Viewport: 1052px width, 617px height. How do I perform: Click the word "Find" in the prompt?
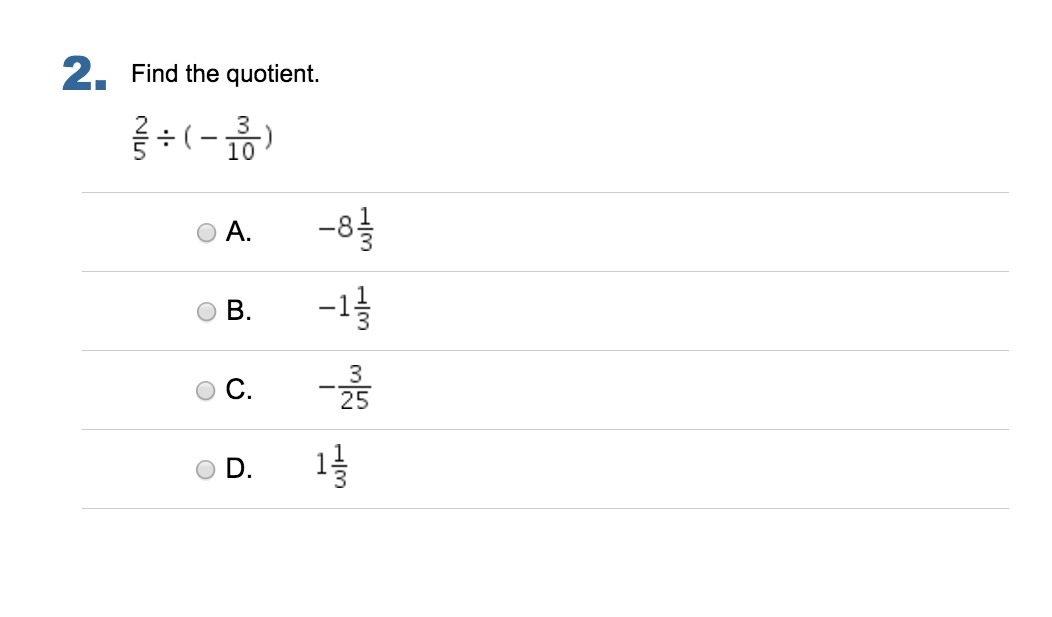[x=154, y=73]
